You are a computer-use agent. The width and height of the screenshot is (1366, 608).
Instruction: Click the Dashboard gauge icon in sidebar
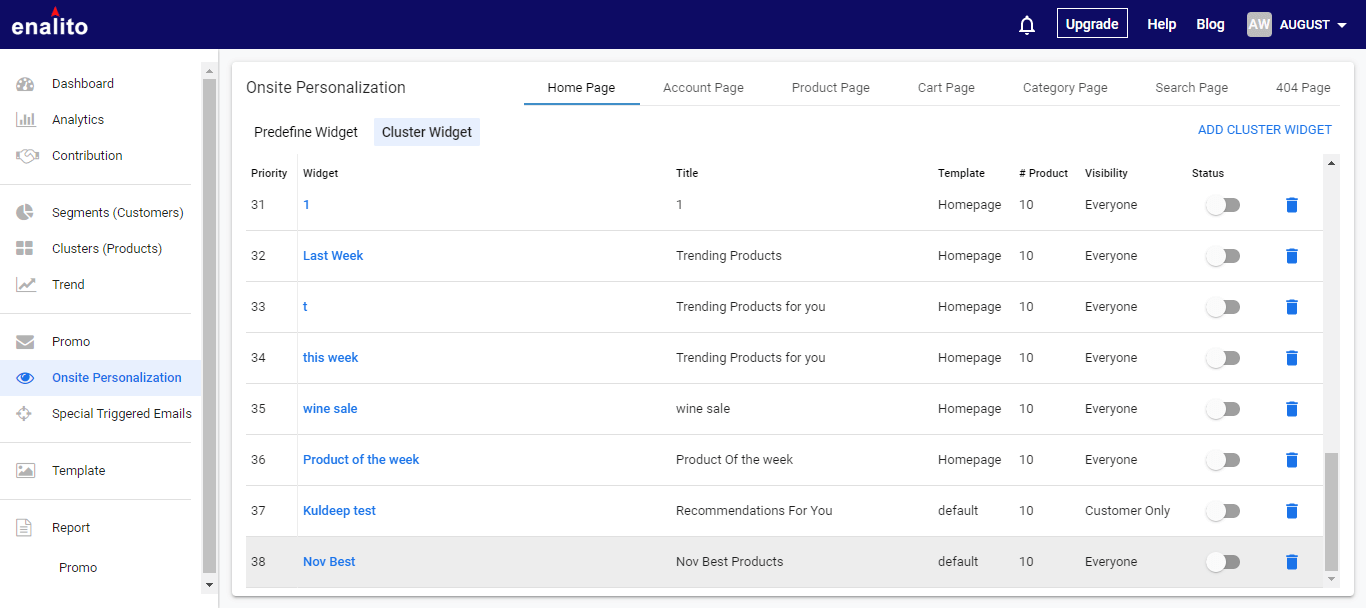pyautogui.click(x=26, y=84)
